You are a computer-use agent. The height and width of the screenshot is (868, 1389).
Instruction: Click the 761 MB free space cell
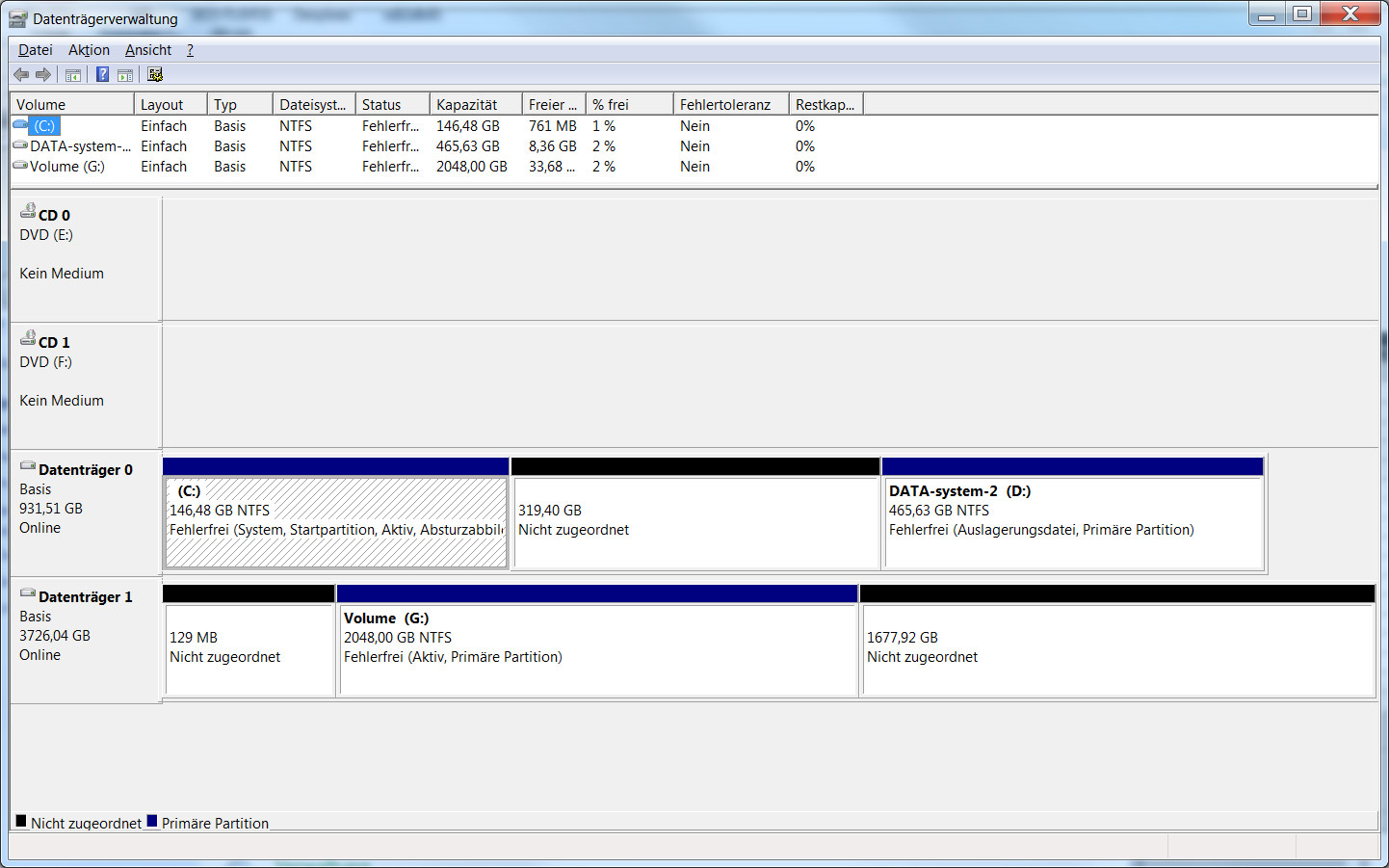[x=553, y=125]
